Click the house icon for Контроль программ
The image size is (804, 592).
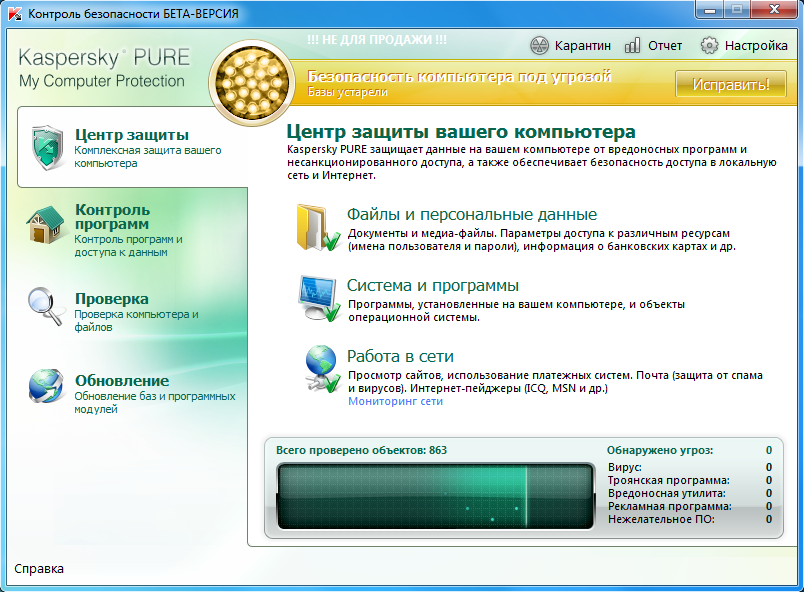coord(45,225)
